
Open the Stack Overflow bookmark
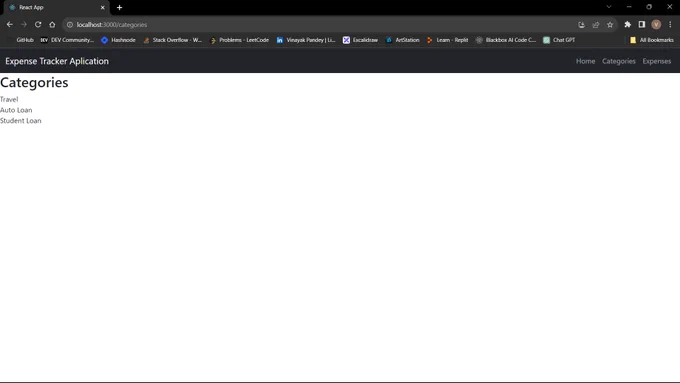173,40
